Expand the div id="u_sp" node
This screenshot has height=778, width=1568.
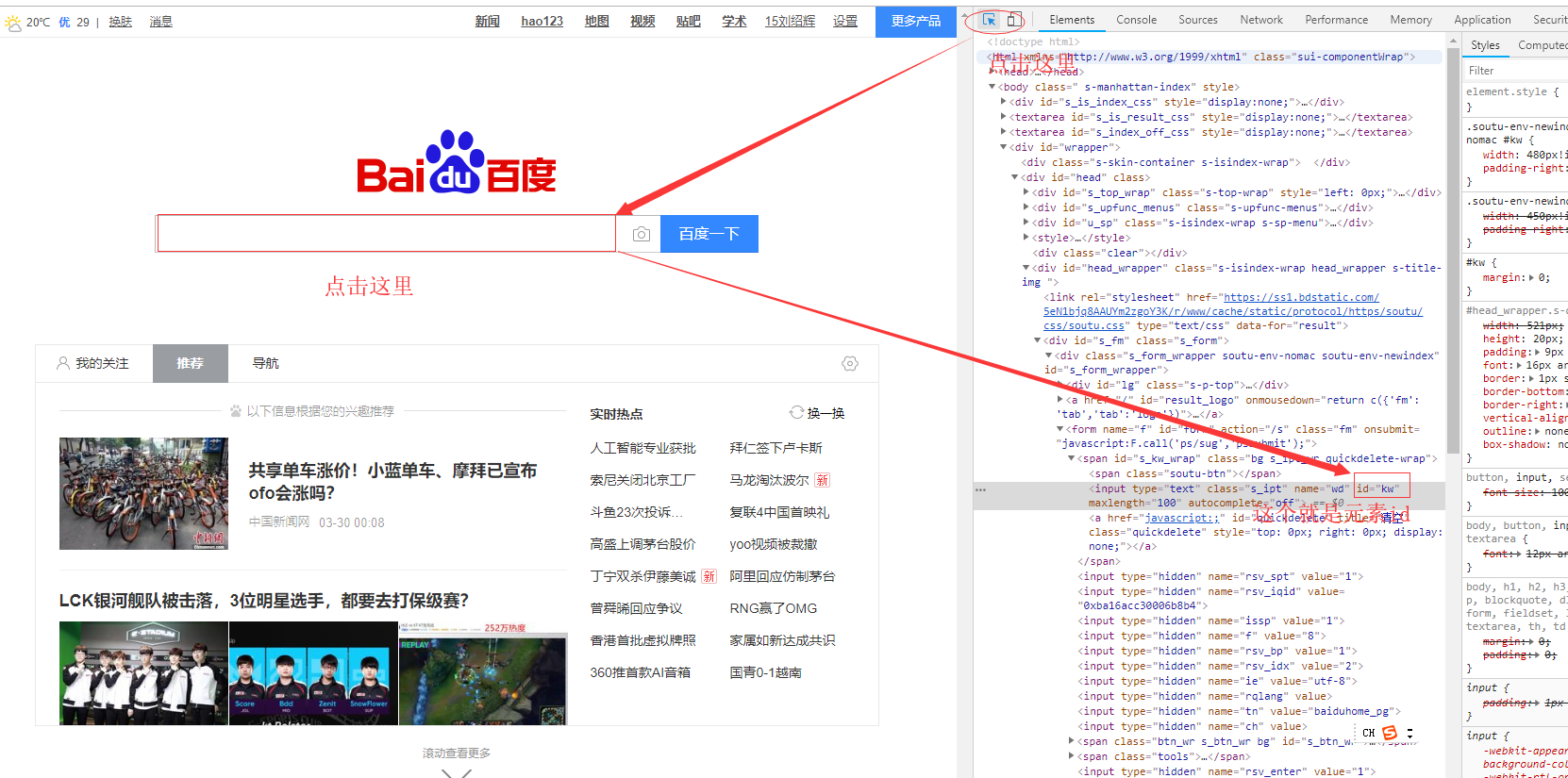(1026, 223)
